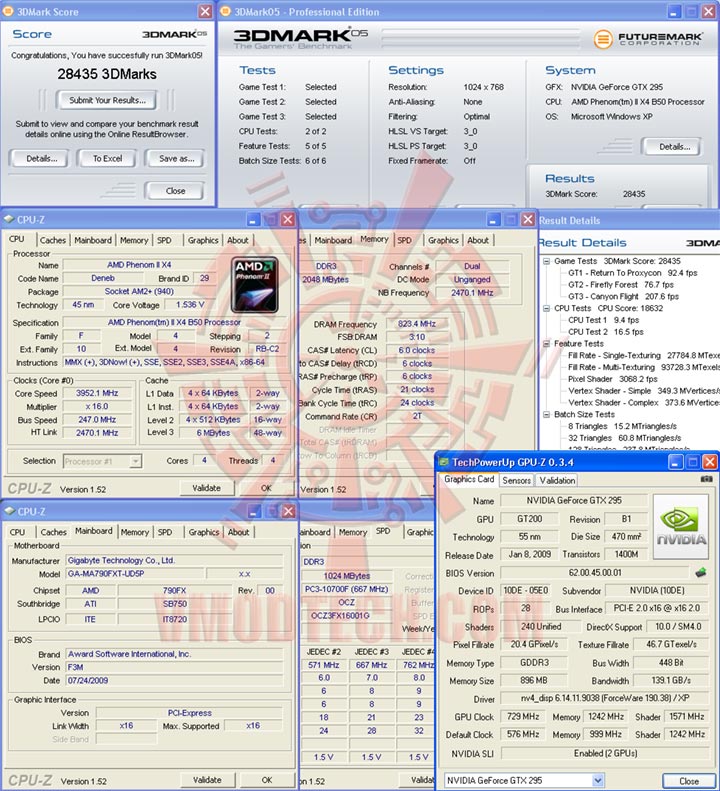
Task: Click the Close button in GPU-Z
Action: (688, 780)
